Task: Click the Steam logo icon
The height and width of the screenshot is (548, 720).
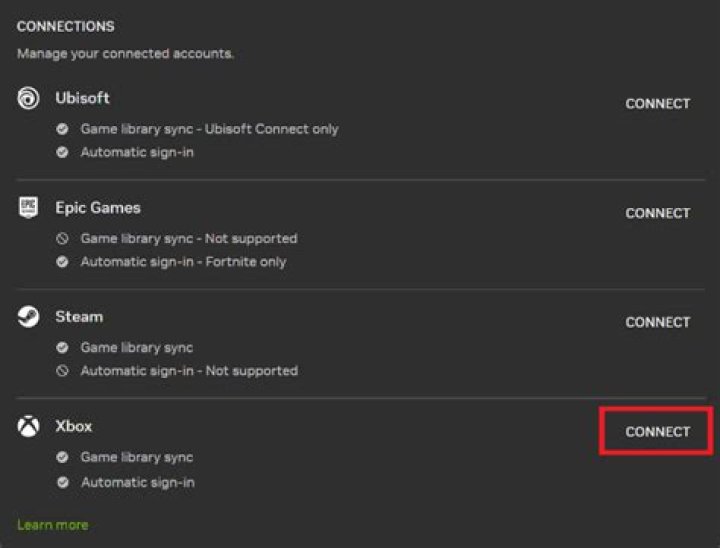Action: pos(28,317)
